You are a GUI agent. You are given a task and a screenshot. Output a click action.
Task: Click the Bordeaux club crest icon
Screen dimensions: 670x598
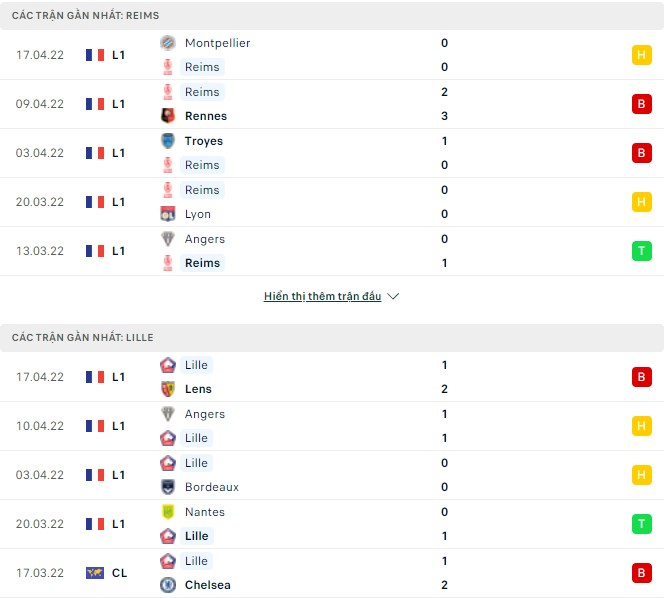tap(168, 487)
